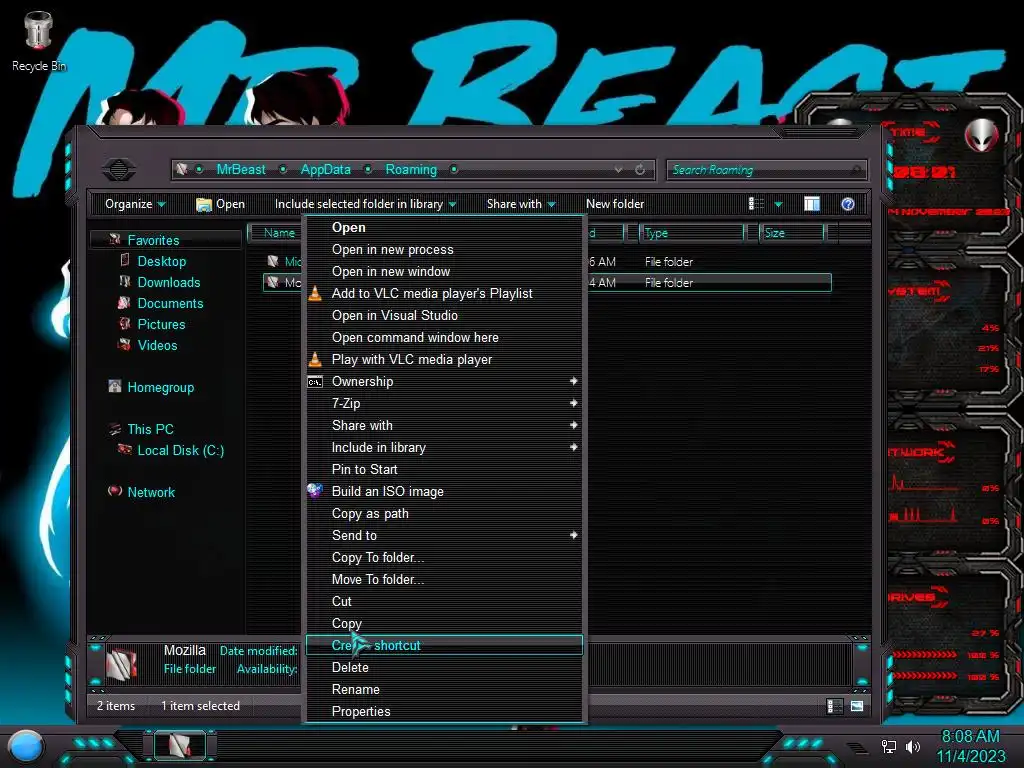Image resolution: width=1024 pixels, height=768 pixels.
Task: Toggle the preview pane icon
Action: (812, 204)
